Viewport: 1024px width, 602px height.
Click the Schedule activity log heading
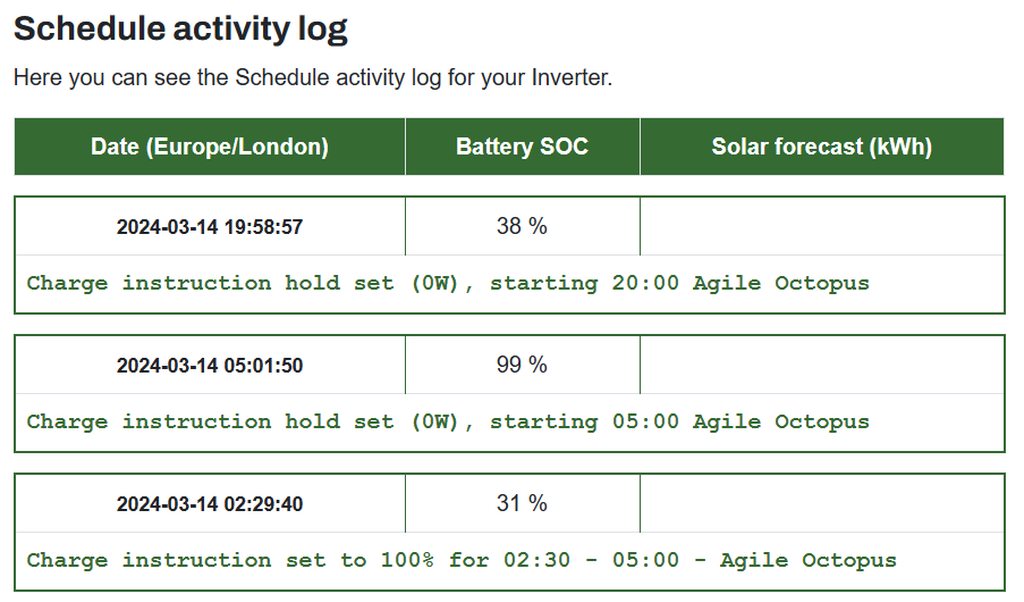(x=180, y=28)
